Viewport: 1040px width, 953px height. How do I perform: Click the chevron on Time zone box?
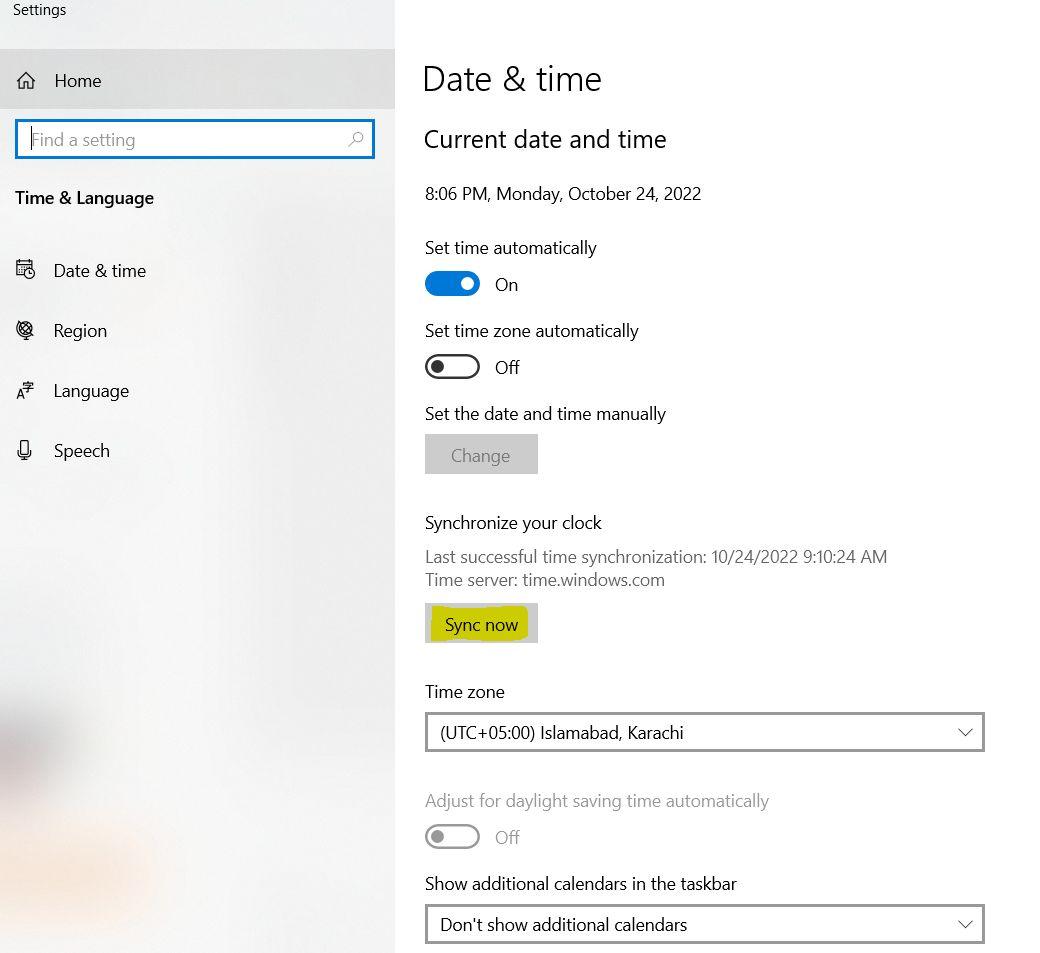965,732
